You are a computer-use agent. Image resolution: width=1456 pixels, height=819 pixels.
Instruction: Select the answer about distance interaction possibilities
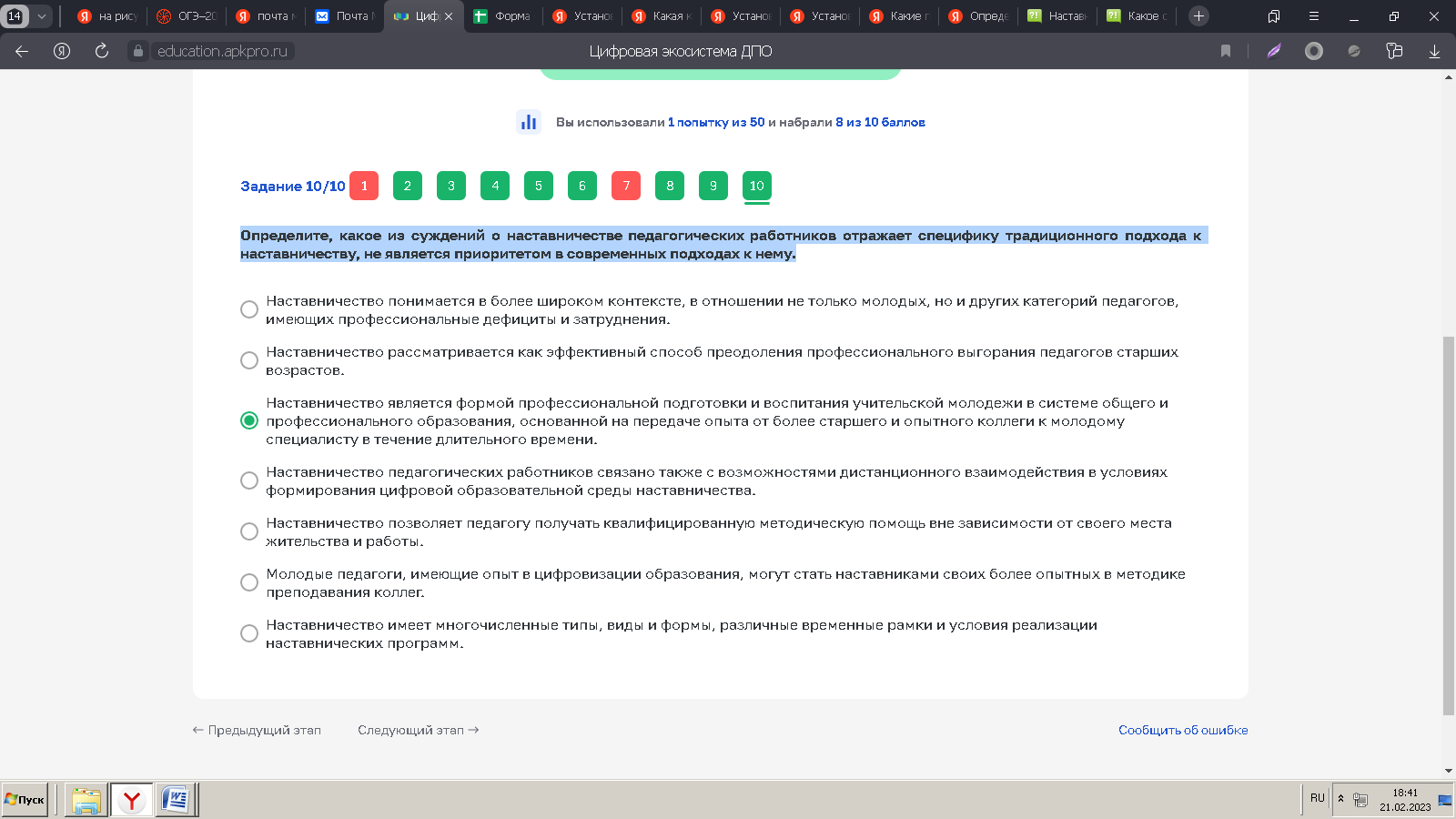point(249,480)
